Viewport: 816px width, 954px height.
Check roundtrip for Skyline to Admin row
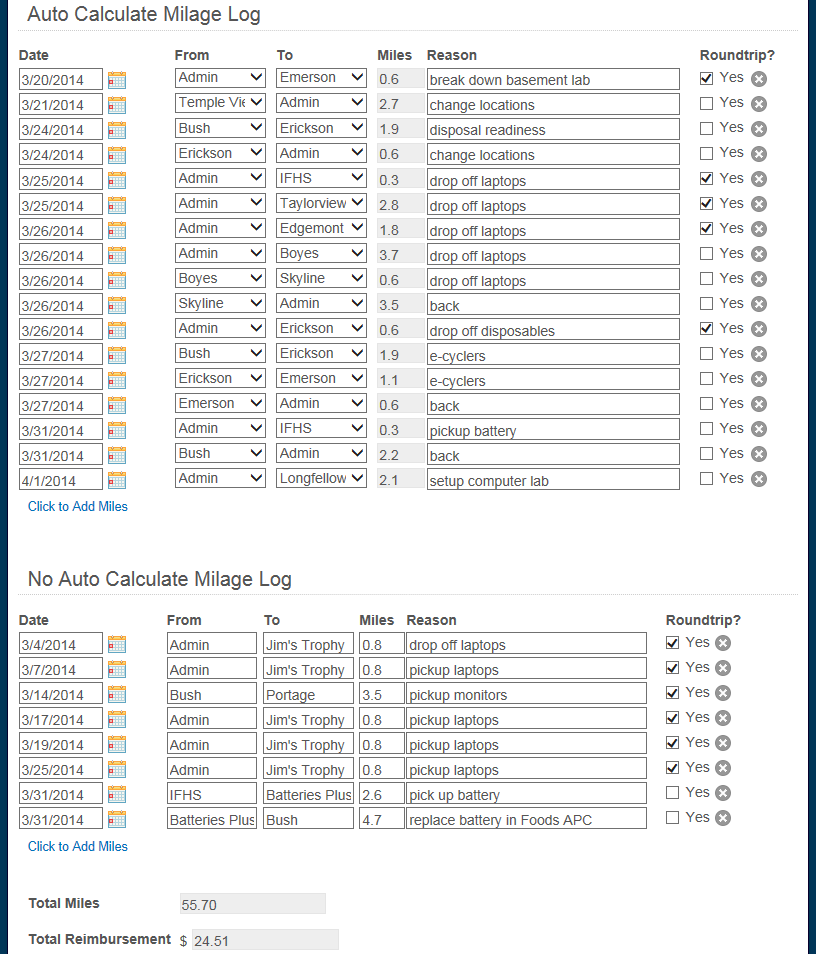click(x=706, y=303)
